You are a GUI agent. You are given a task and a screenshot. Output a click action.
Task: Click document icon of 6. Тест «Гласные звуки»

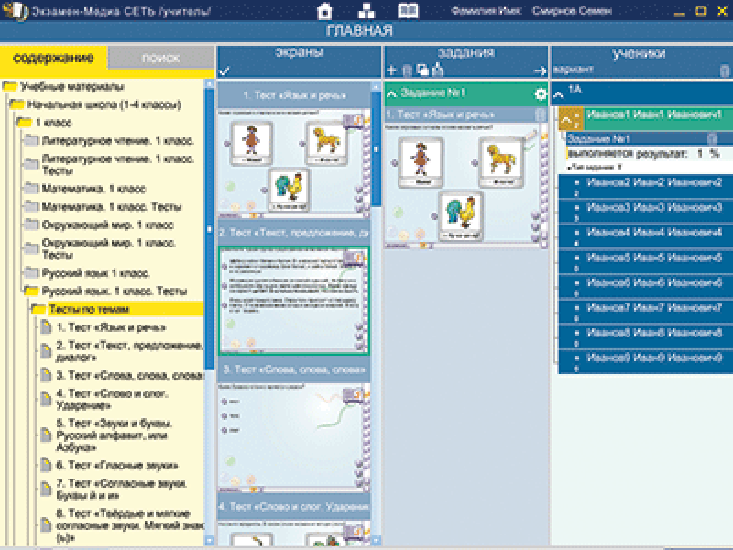tap(46, 465)
